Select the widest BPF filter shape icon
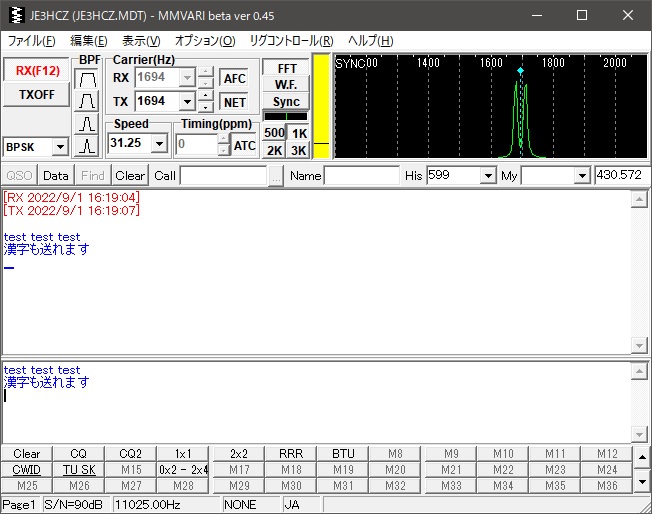This screenshot has height=514, width=652. click(x=88, y=79)
